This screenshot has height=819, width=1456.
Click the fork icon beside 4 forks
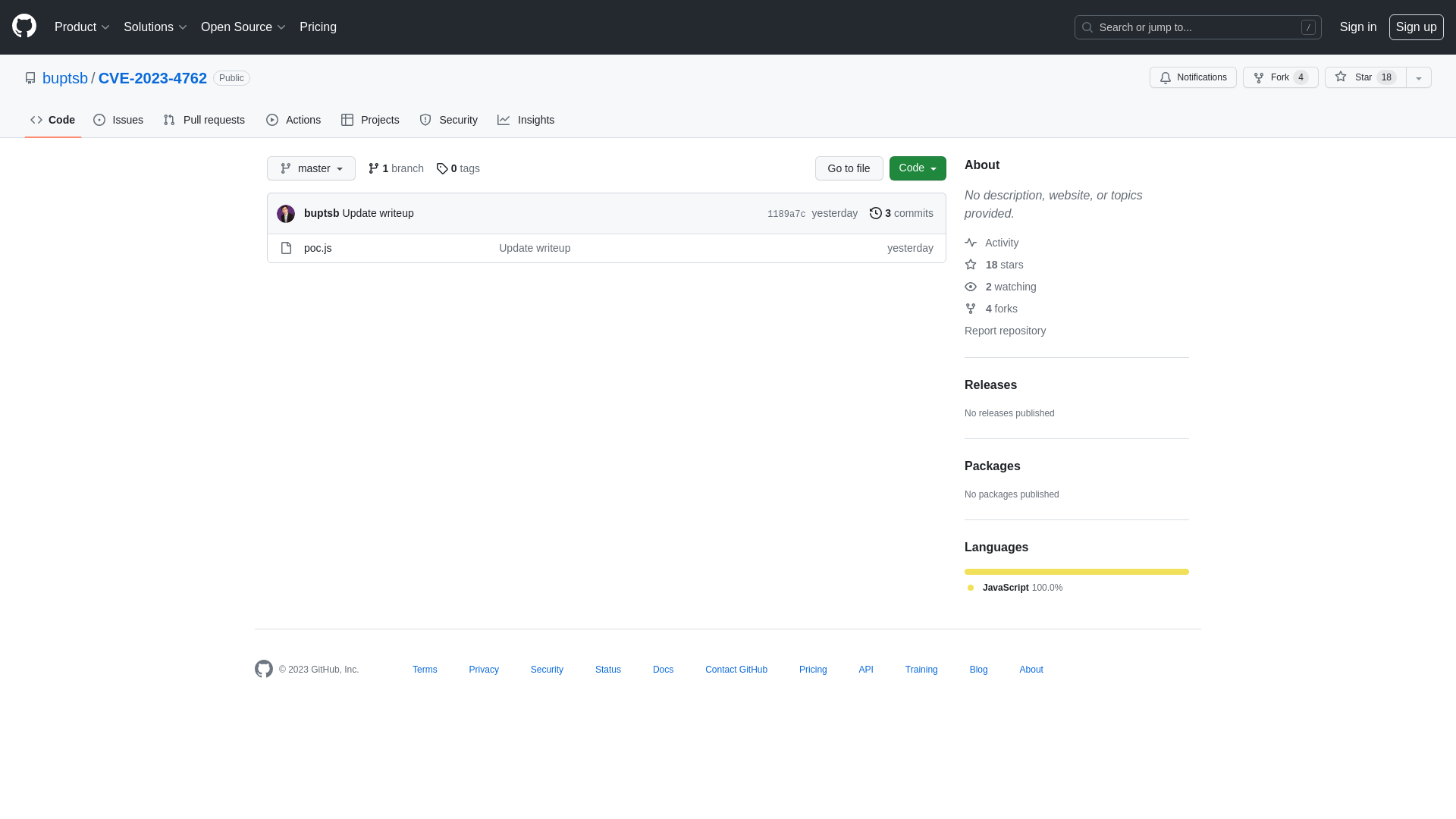[971, 309]
